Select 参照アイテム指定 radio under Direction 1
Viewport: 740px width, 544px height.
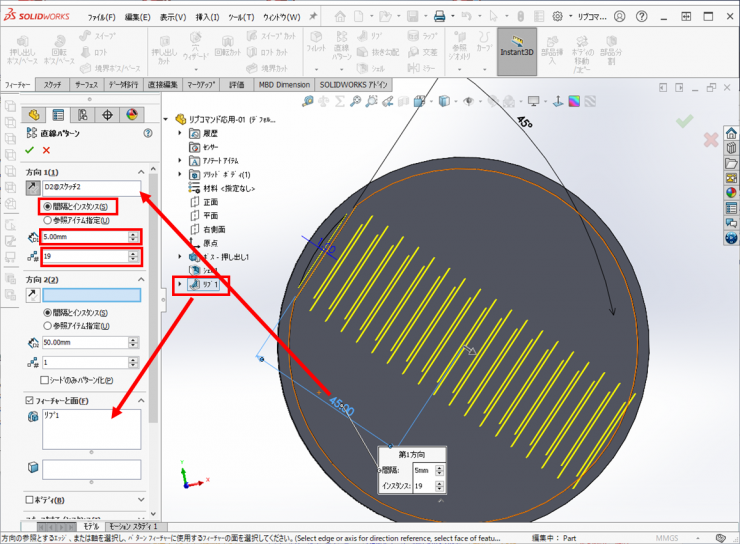(x=47, y=219)
